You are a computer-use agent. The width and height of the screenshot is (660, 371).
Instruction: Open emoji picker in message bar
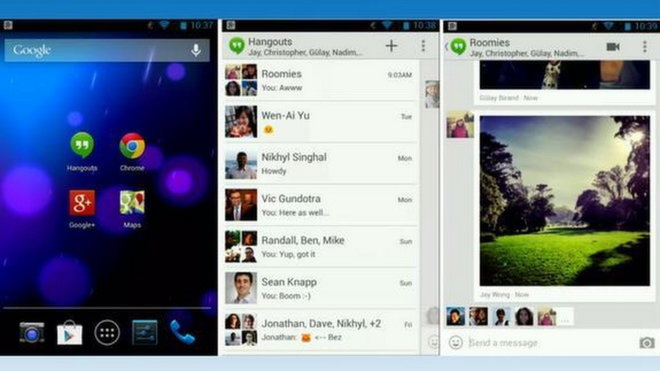(x=455, y=342)
